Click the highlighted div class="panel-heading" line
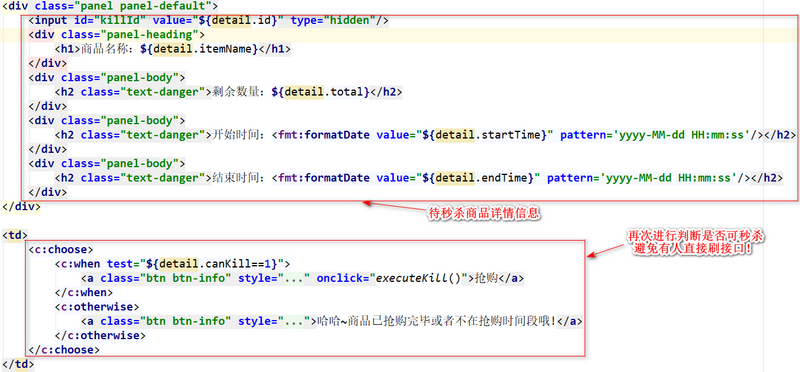The width and height of the screenshot is (800, 372). (x=116, y=35)
